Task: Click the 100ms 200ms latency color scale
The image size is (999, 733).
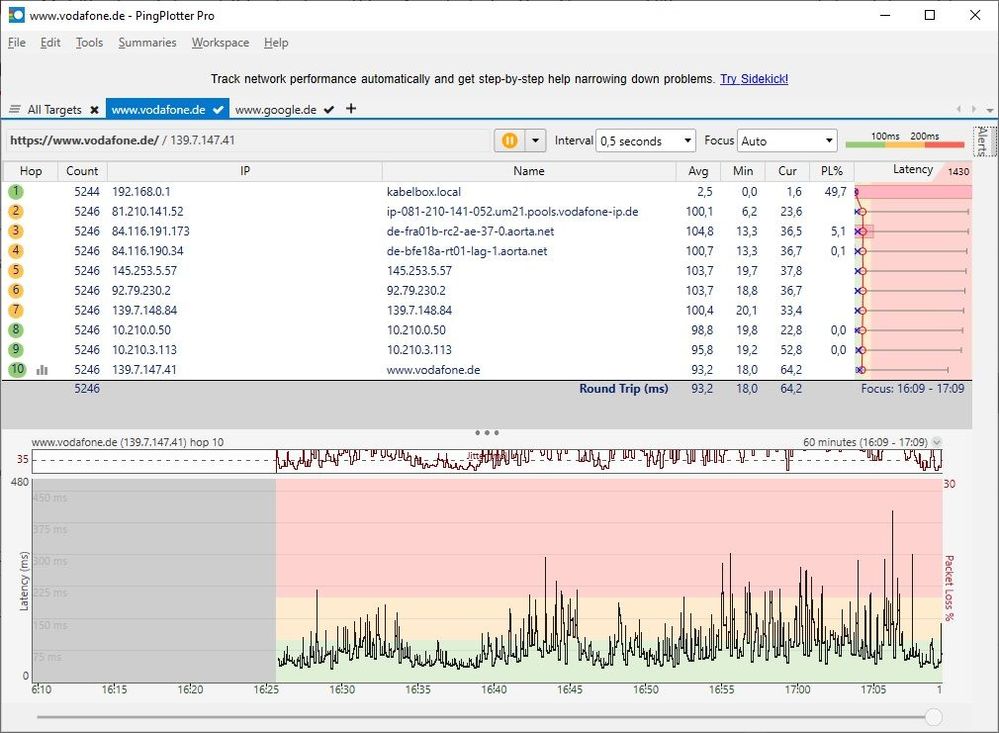Action: coord(905,140)
